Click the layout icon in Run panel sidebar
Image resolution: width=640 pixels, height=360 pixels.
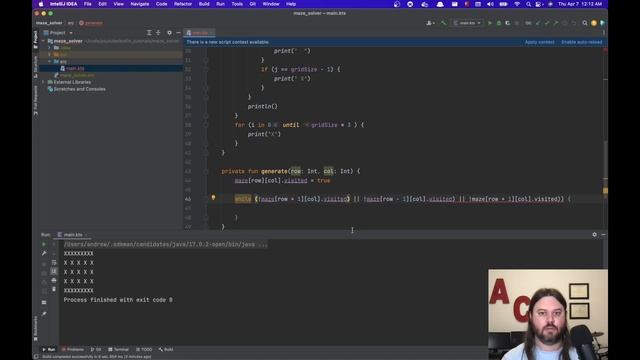(44, 302)
